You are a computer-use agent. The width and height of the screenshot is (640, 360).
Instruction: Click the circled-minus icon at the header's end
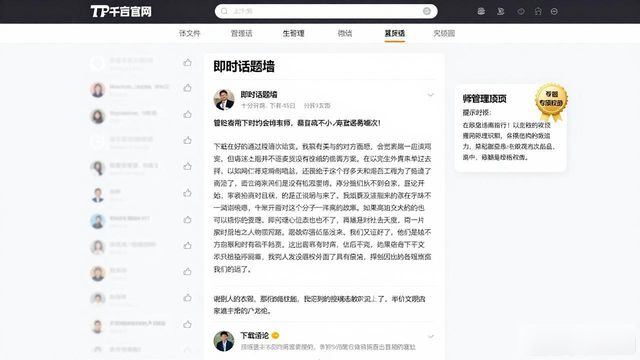pyautogui.click(x=554, y=11)
